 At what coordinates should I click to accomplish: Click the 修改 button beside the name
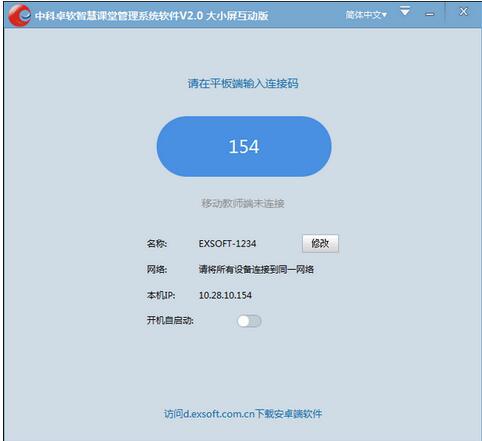(320, 243)
